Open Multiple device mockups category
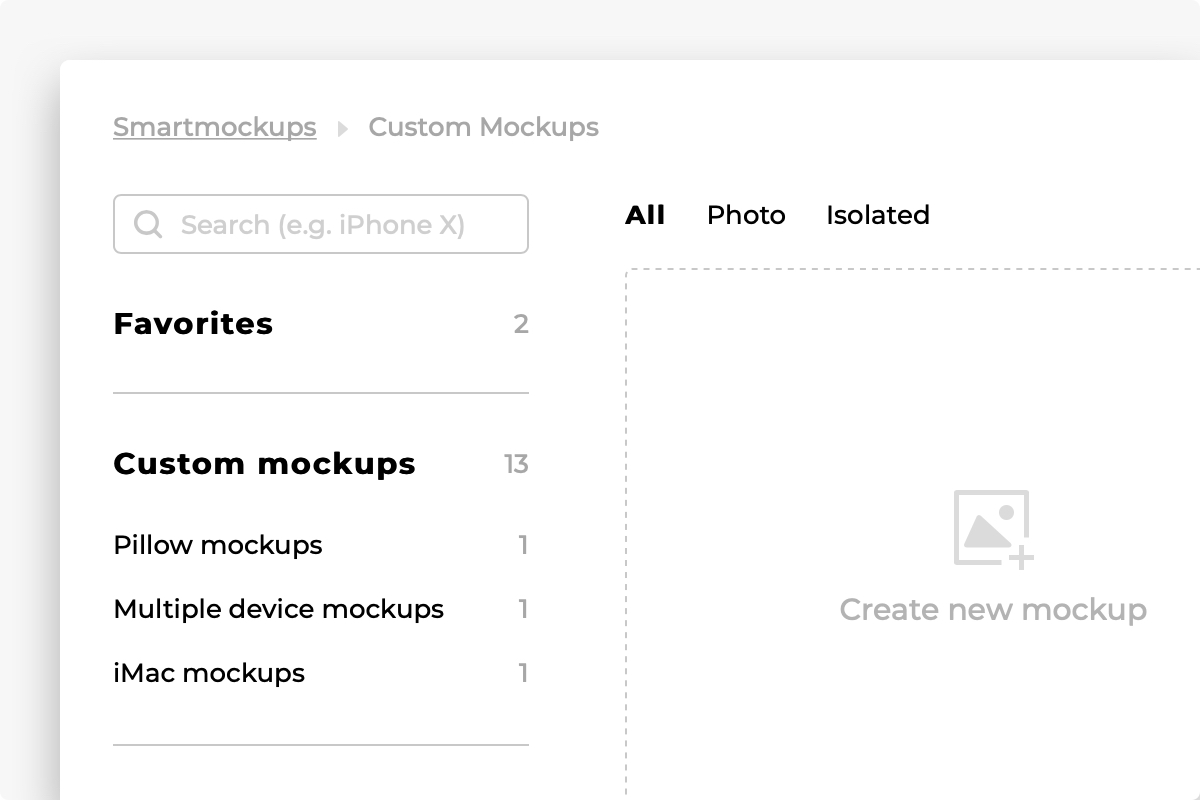Viewport: 1200px width, 800px height. [278, 609]
